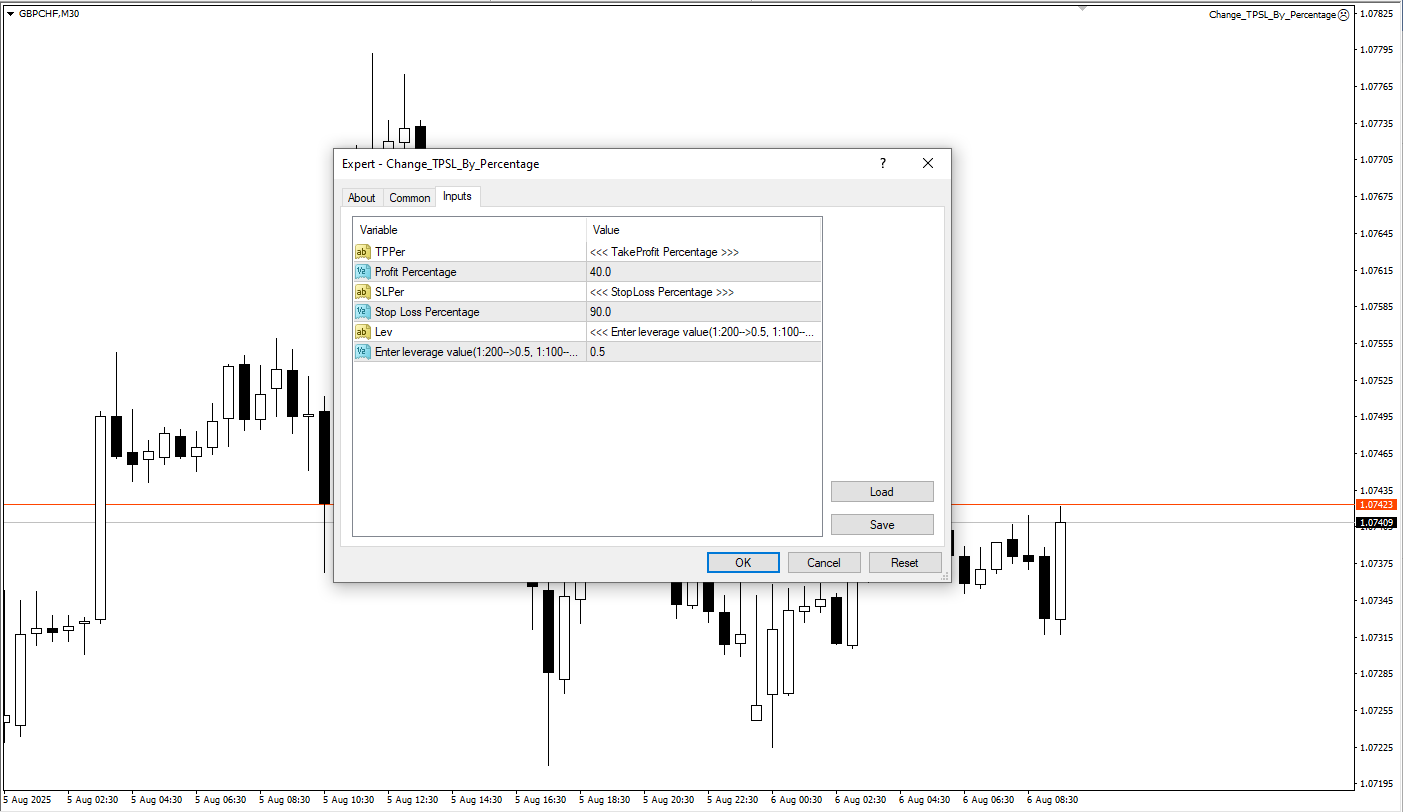Viewport: 1403px width, 812px height.
Task: Click the chart shift triangle at top of chart
Action: [x=1083, y=8]
